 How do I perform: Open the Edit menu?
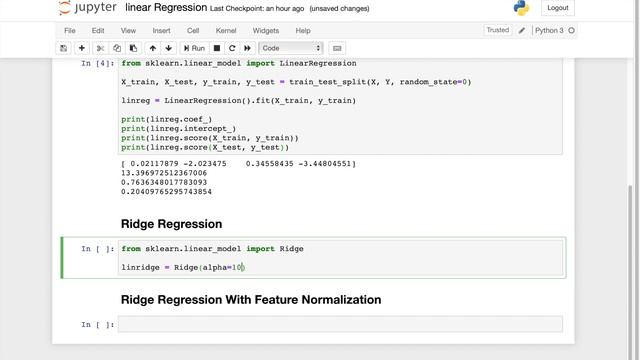pyautogui.click(x=98, y=31)
